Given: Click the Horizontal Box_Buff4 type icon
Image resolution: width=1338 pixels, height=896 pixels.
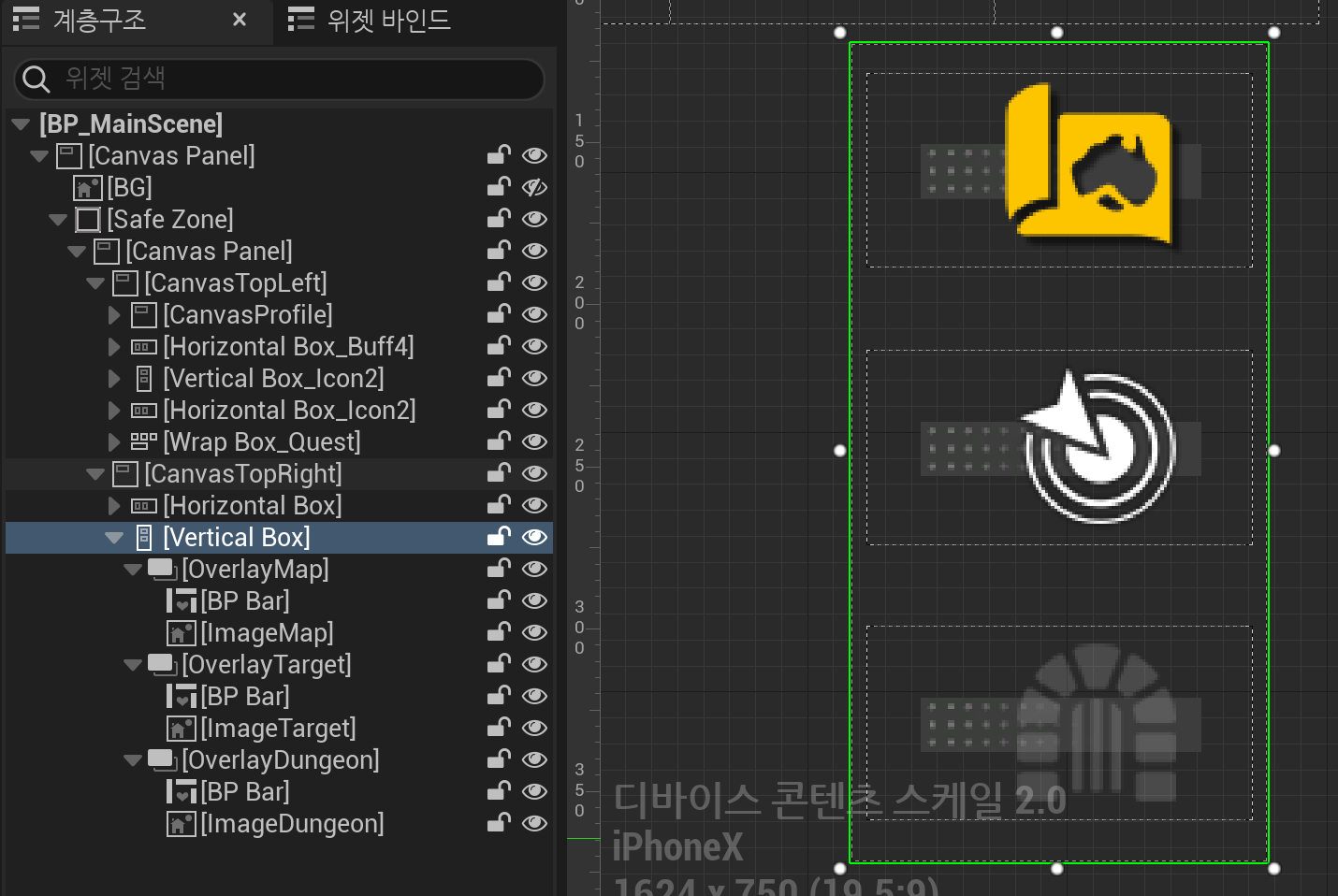Looking at the screenshot, I should click(144, 347).
